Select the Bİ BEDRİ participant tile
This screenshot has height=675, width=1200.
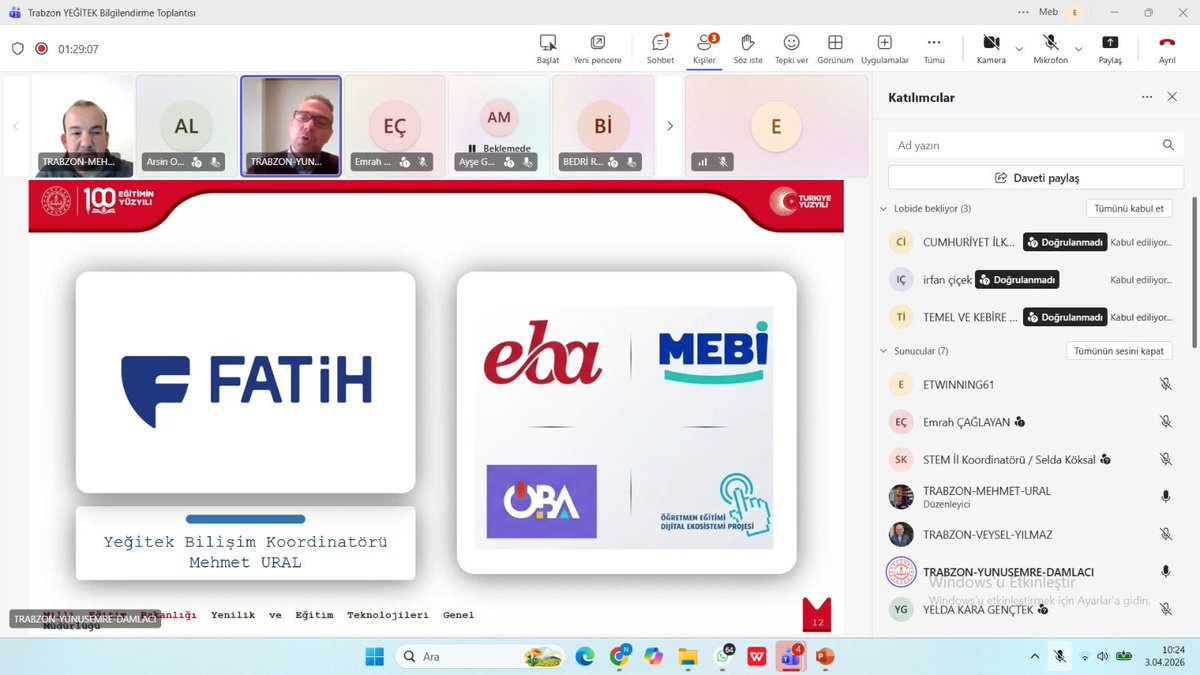[x=603, y=126]
